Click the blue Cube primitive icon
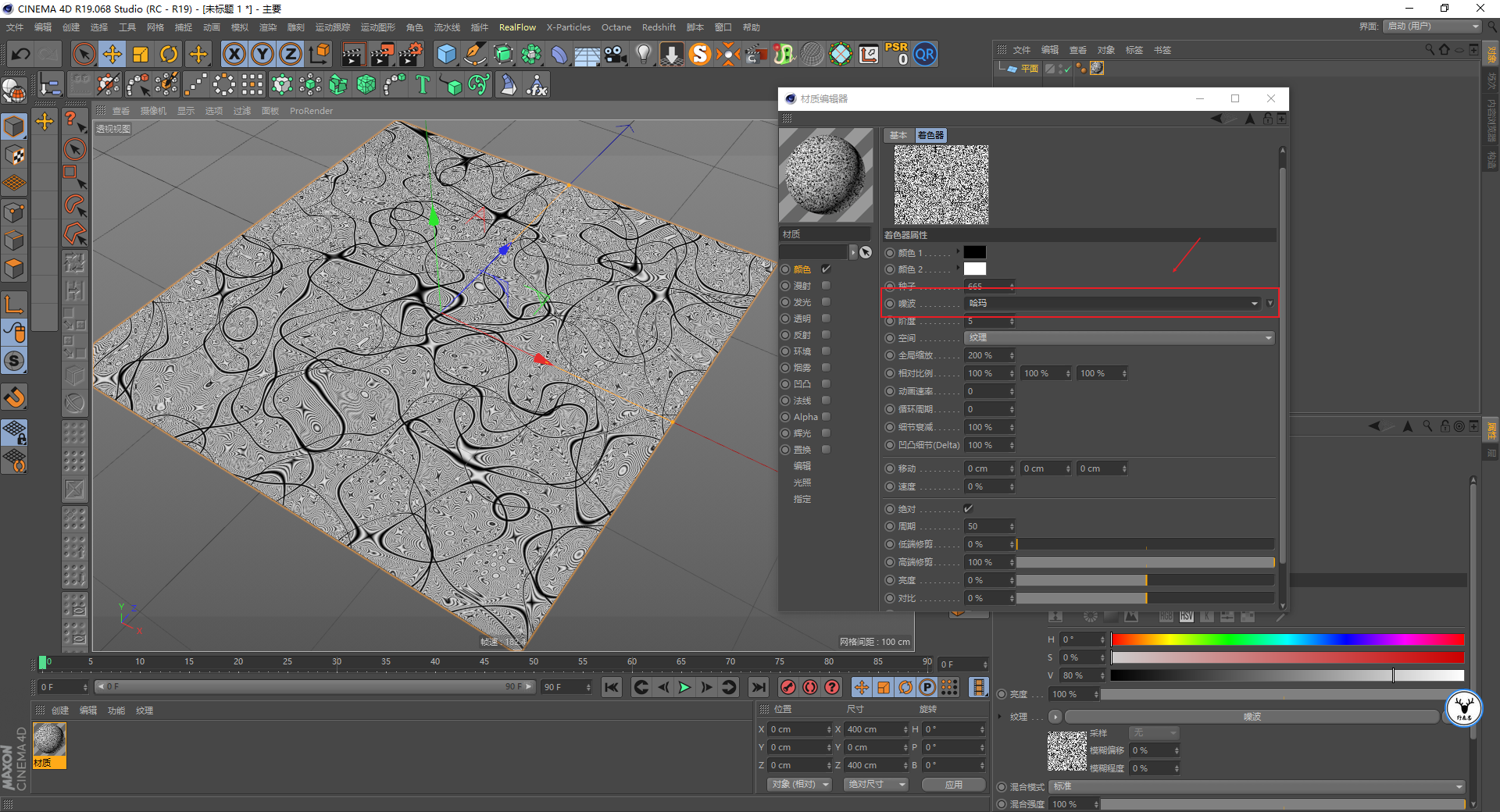 click(x=446, y=54)
